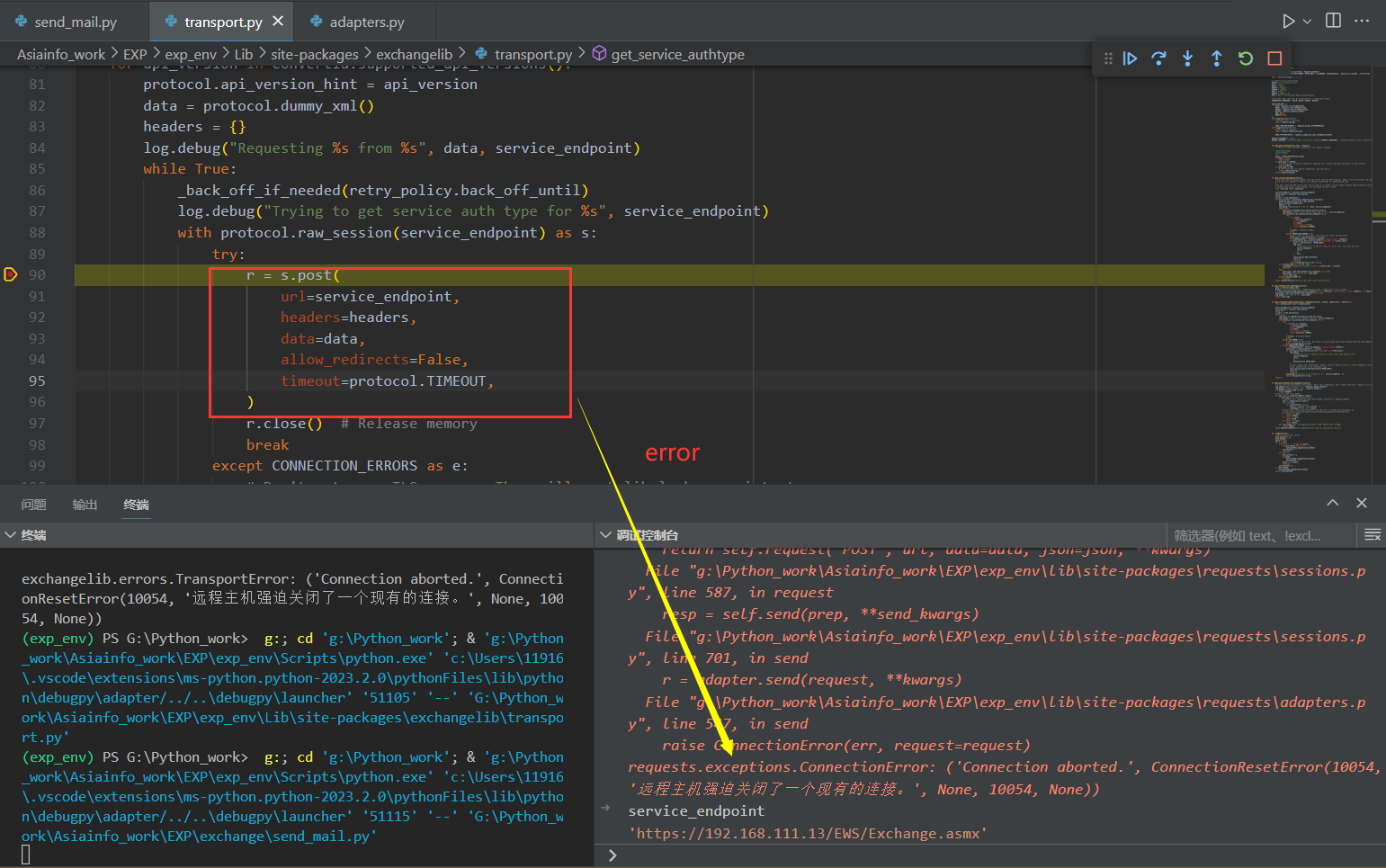
Task: Continue debugging via the play icon
Action: [x=1130, y=58]
